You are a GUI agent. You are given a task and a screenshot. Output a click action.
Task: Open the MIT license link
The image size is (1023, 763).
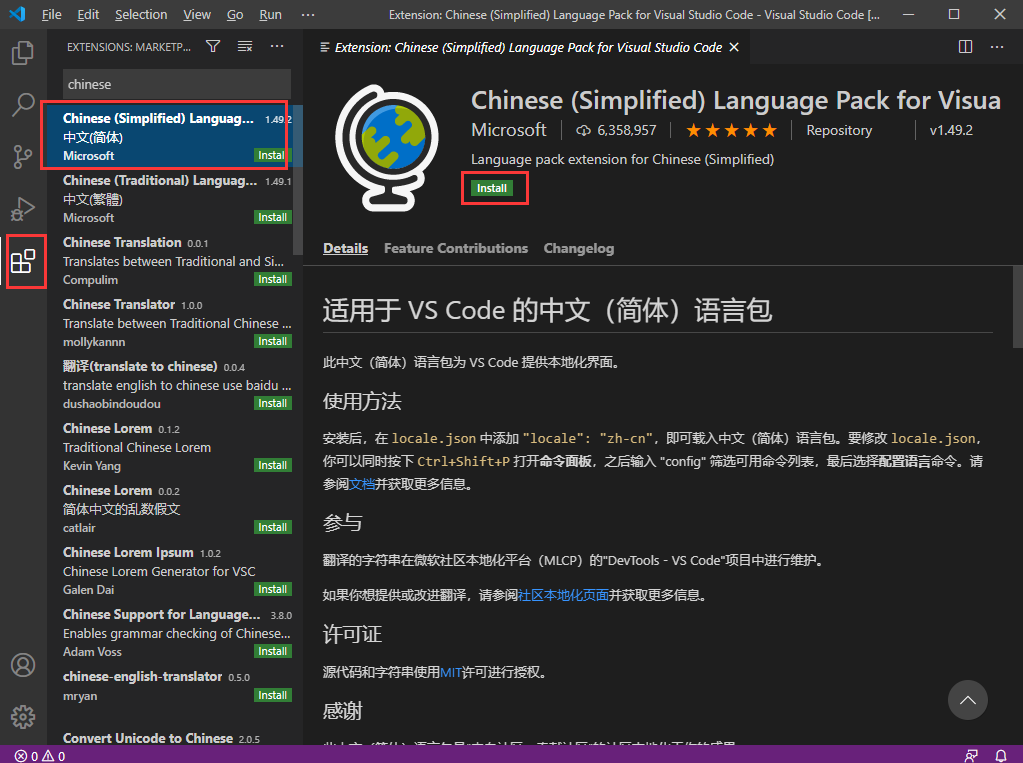click(x=451, y=672)
